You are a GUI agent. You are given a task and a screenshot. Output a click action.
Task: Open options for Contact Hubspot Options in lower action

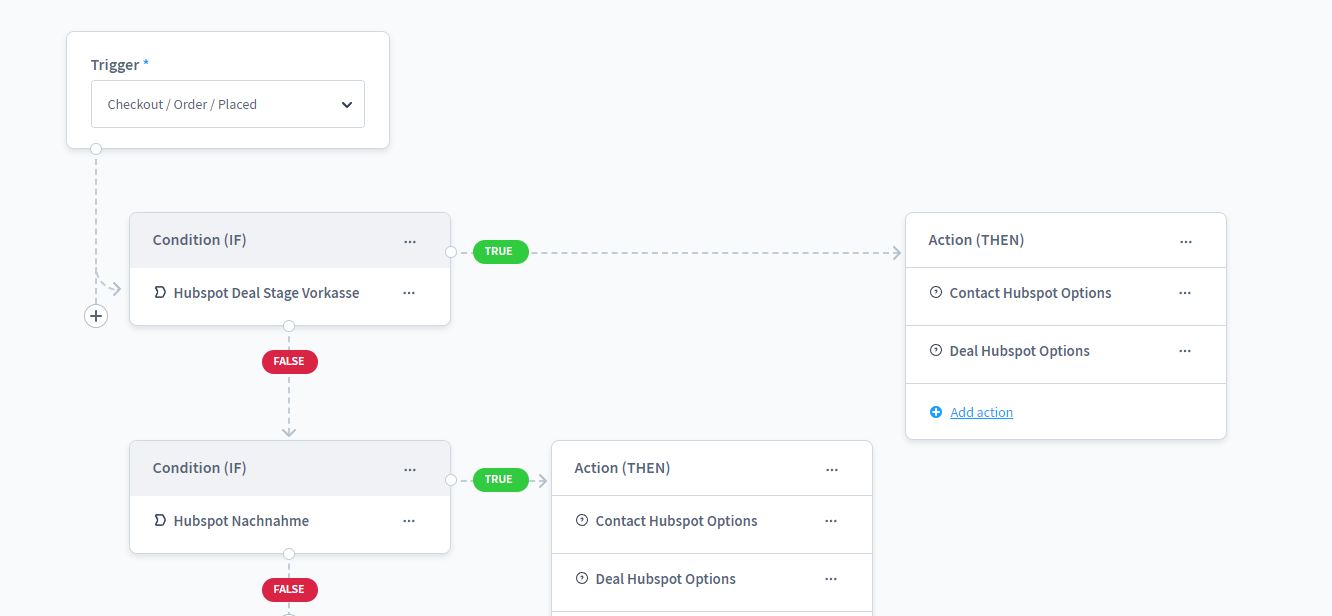coord(831,522)
